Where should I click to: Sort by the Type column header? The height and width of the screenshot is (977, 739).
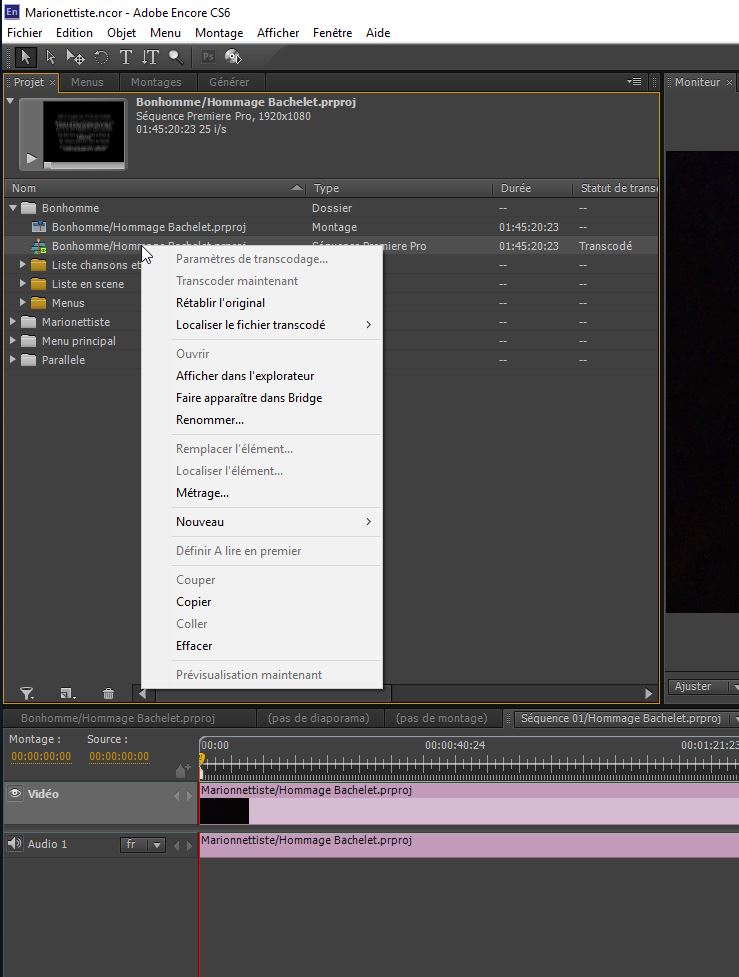(x=400, y=188)
